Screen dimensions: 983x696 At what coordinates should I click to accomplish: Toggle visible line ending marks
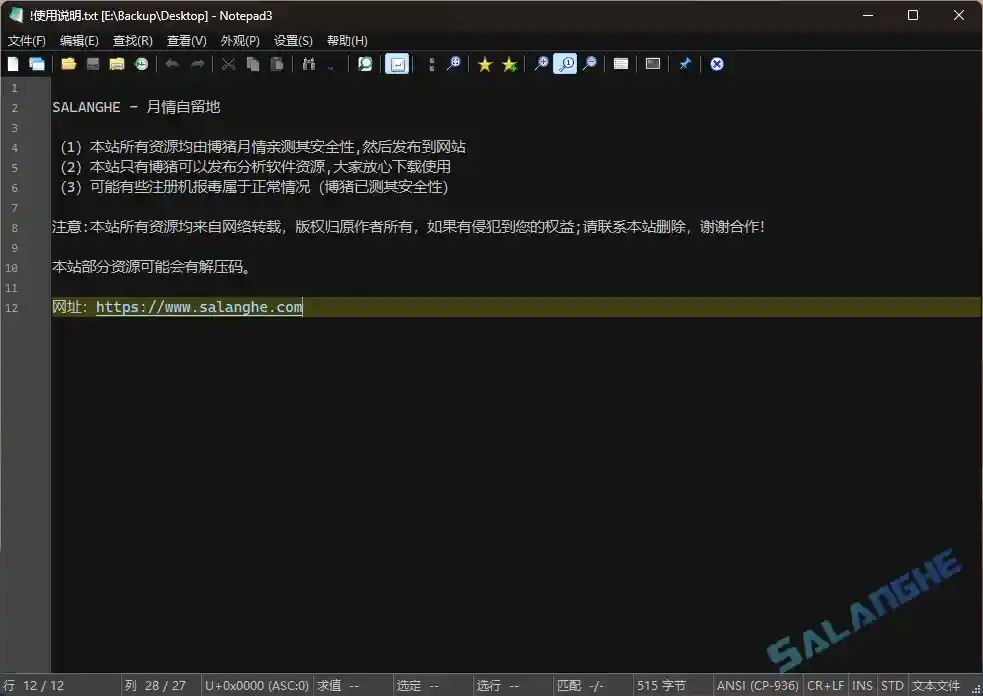430,64
